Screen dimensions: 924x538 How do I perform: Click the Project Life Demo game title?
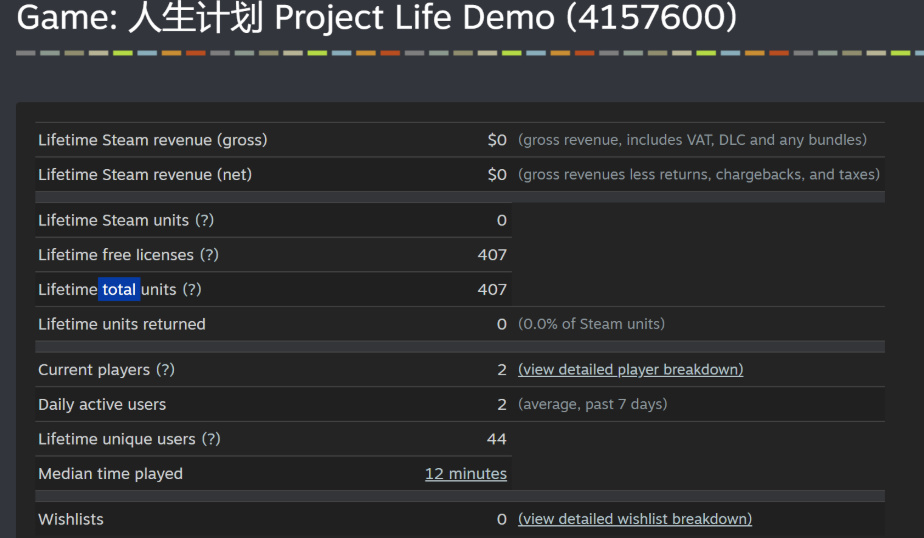click(377, 17)
